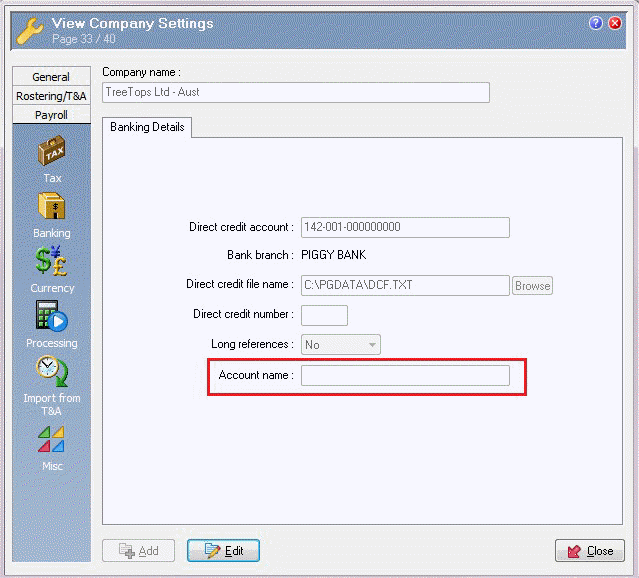
Task: Close the View Company Settings window
Action: pos(615,23)
